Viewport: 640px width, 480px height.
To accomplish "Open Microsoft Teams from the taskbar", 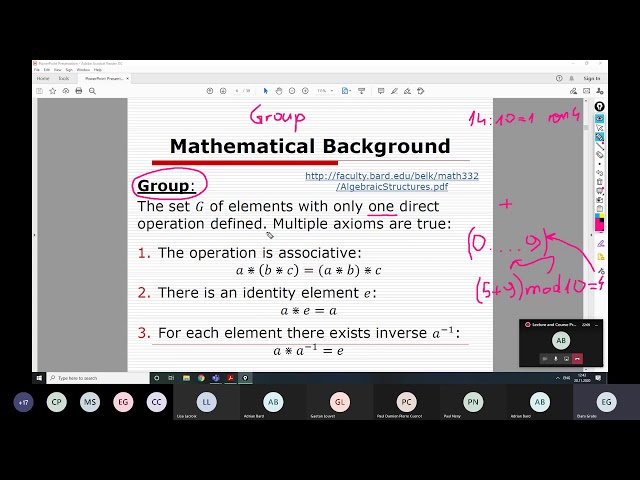I will point(216,378).
